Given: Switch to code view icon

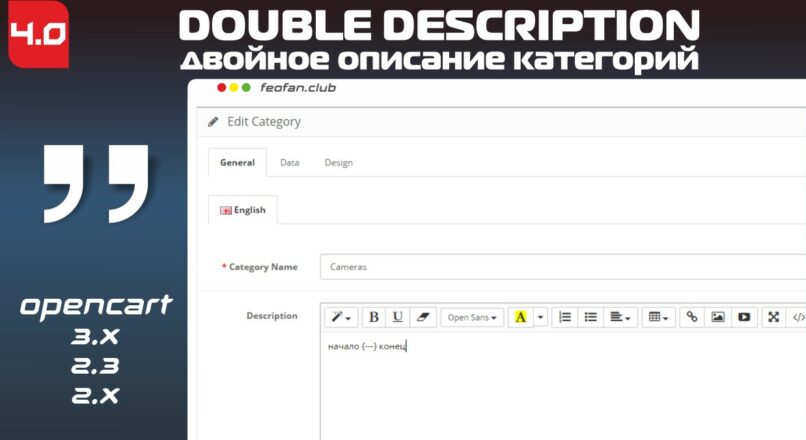Looking at the screenshot, I should [797, 317].
